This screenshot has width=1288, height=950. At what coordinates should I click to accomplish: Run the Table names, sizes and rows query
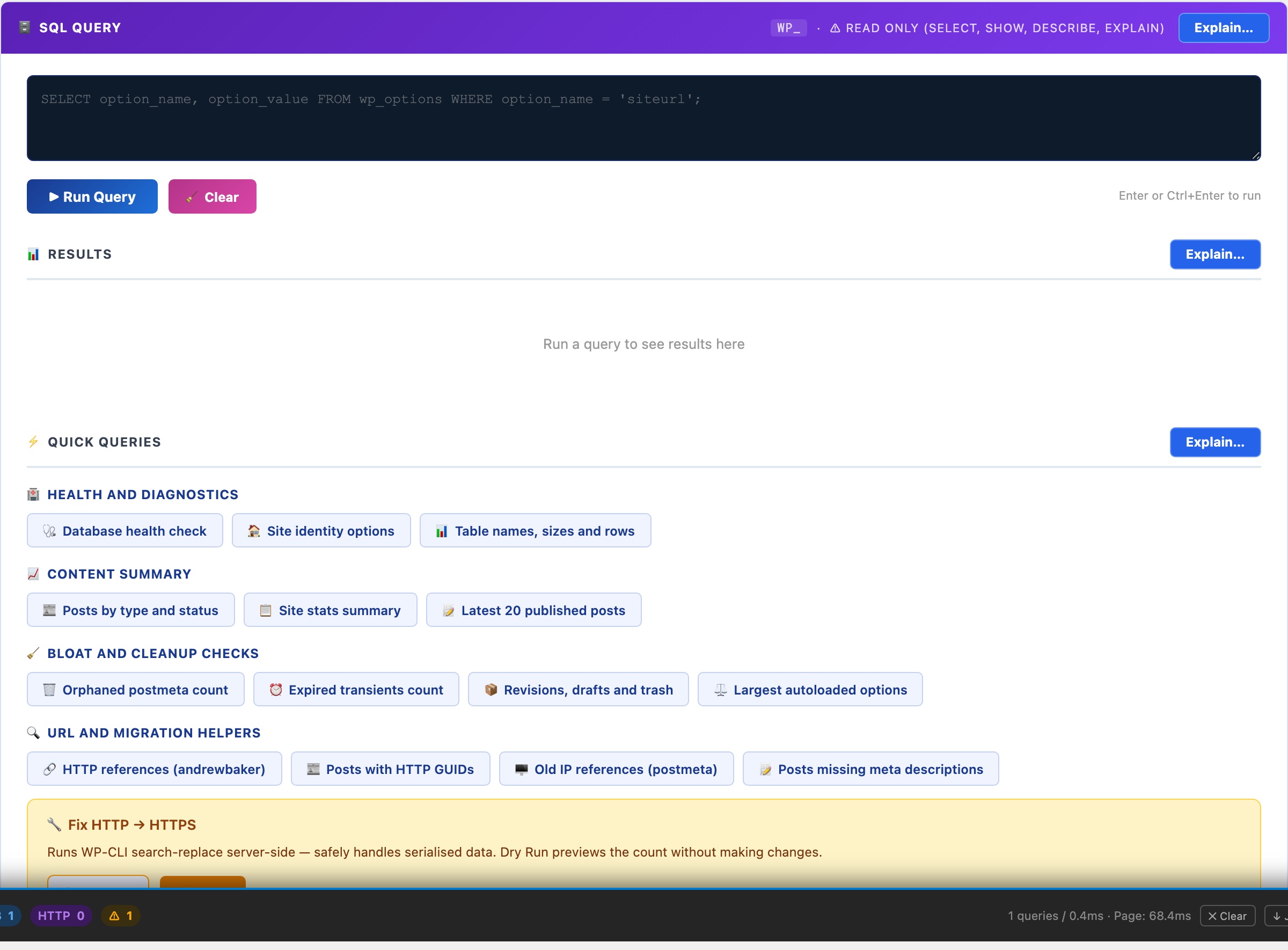(x=535, y=530)
